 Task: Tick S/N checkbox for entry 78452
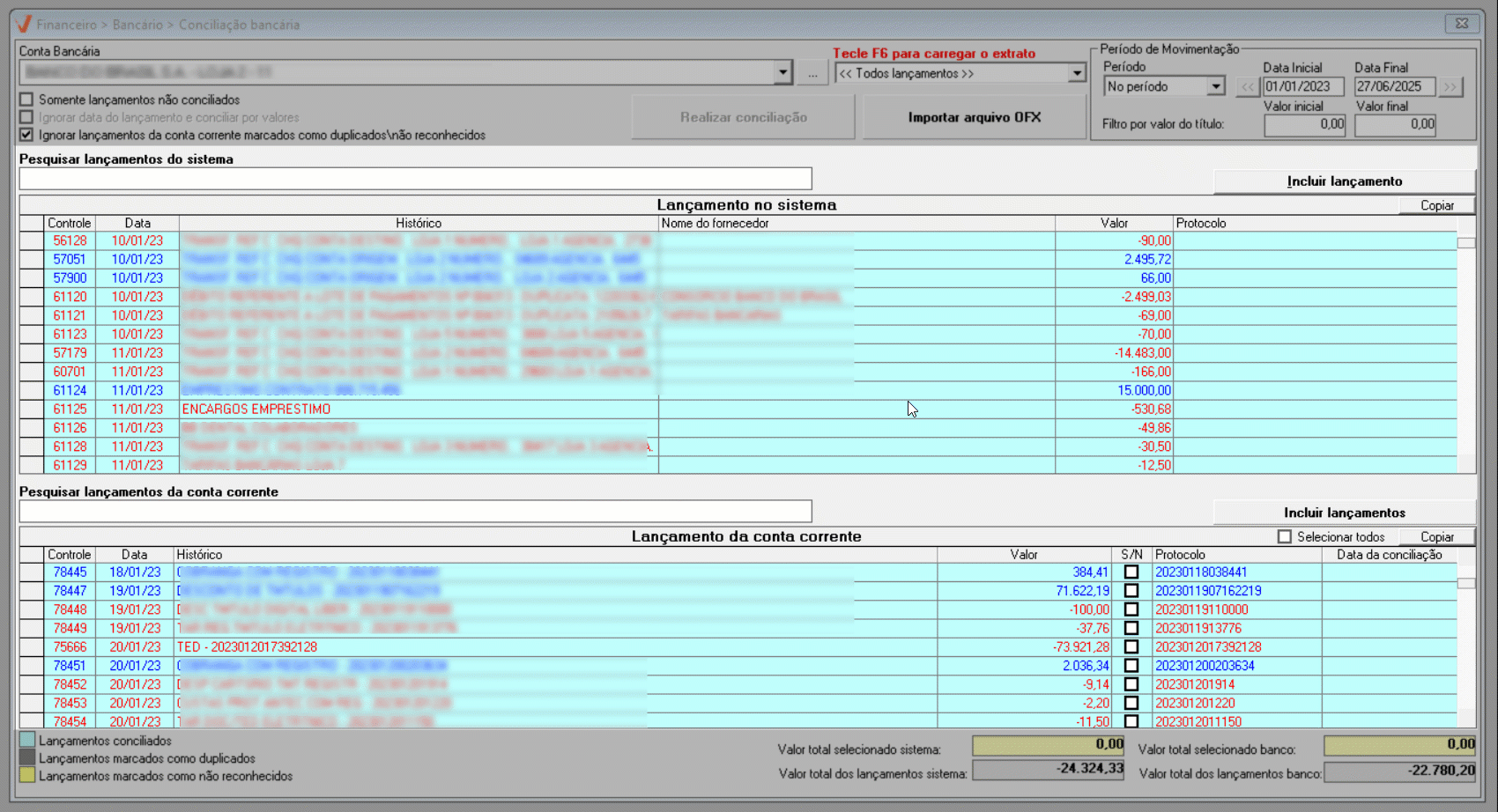click(x=1131, y=684)
